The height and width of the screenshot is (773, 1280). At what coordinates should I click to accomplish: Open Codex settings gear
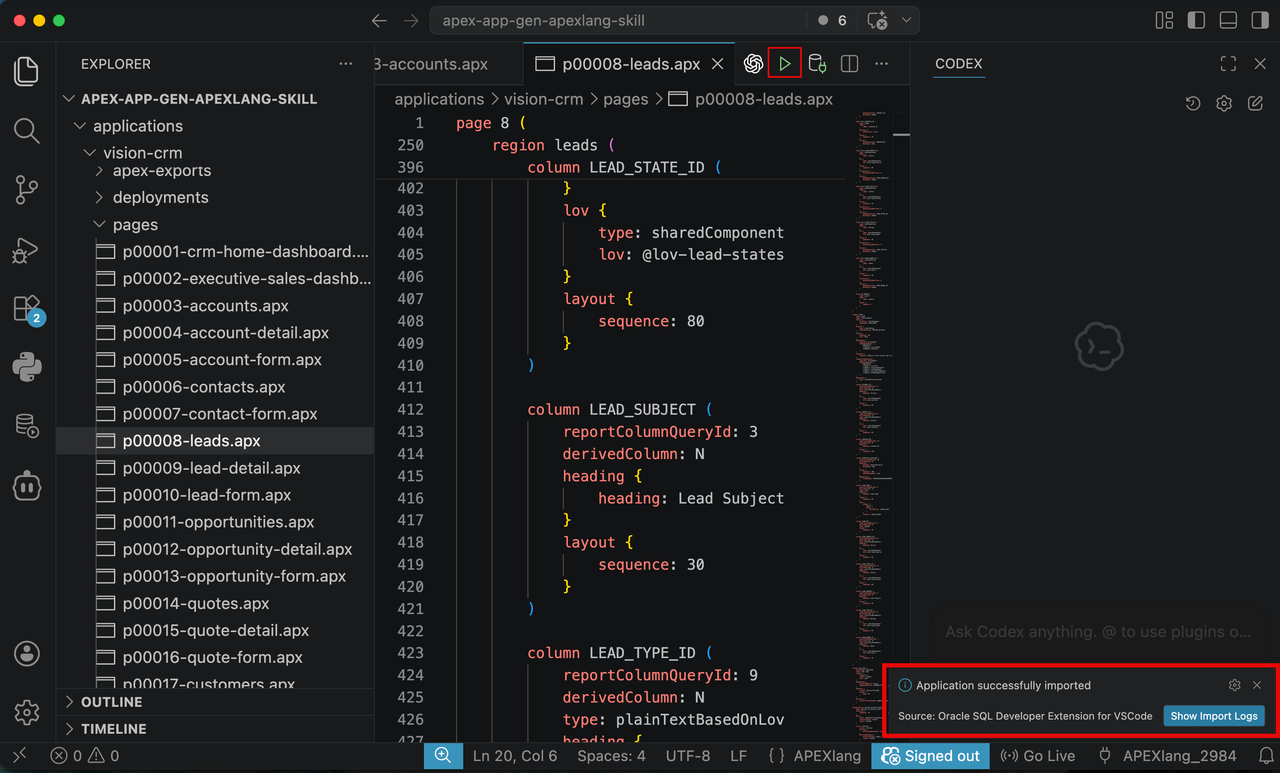pyautogui.click(x=1224, y=103)
